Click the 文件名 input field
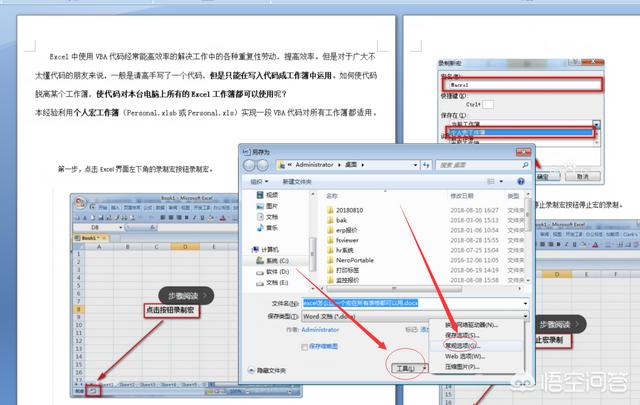The width and height of the screenshot is (640, 405). pos(411,303)
